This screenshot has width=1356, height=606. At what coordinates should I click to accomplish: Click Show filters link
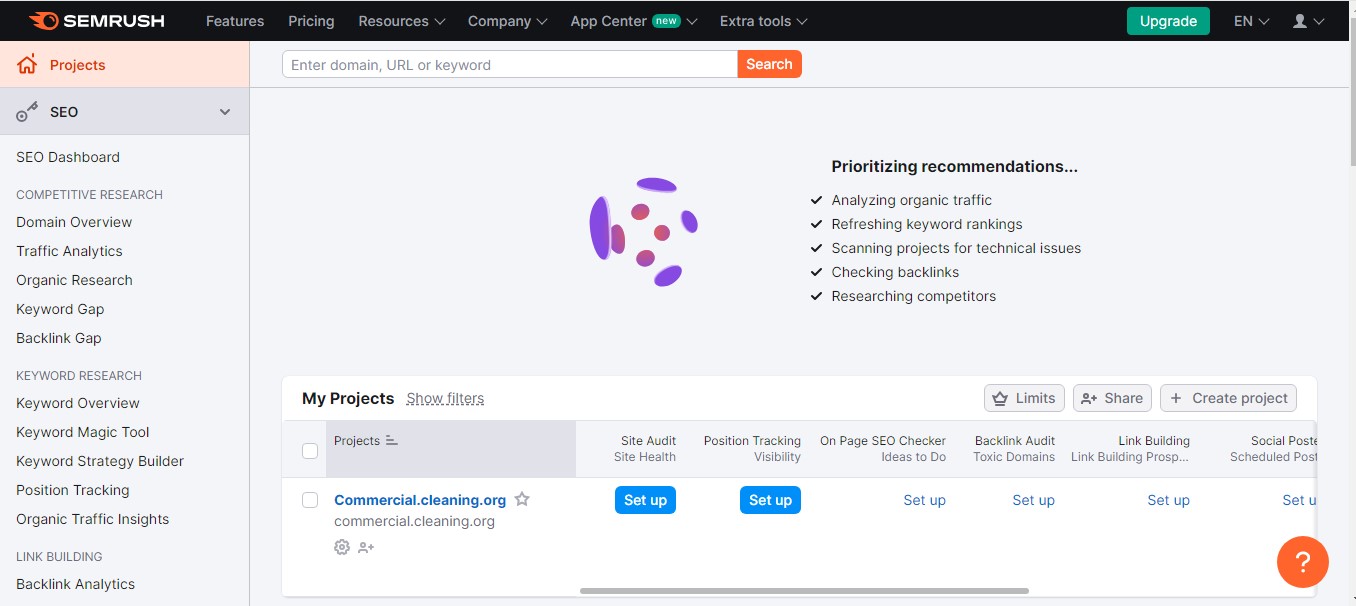445,398
